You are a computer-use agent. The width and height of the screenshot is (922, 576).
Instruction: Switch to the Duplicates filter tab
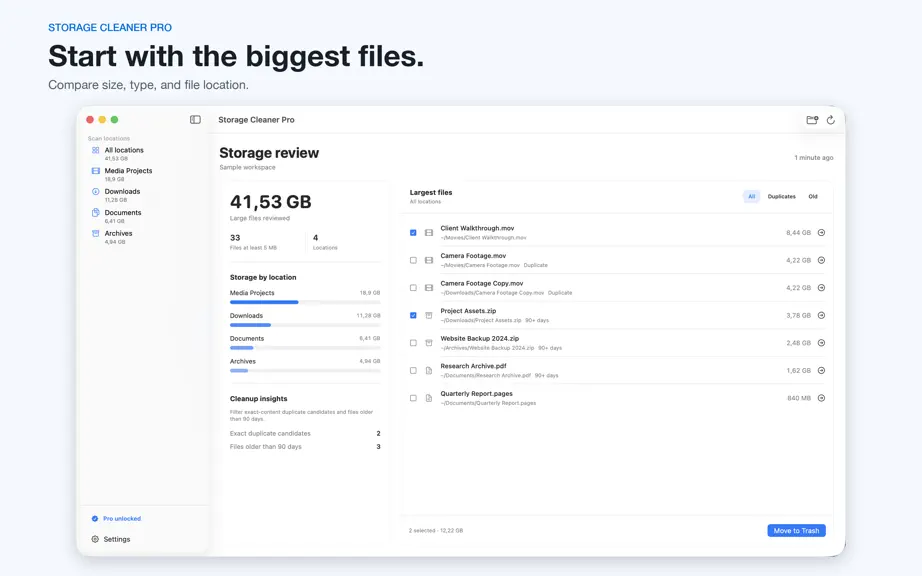coord(781,196)
